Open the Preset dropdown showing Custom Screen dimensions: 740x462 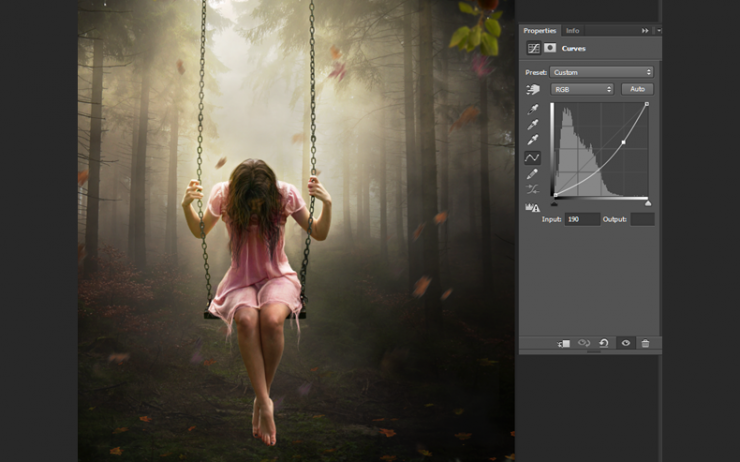tap(602, 72)
